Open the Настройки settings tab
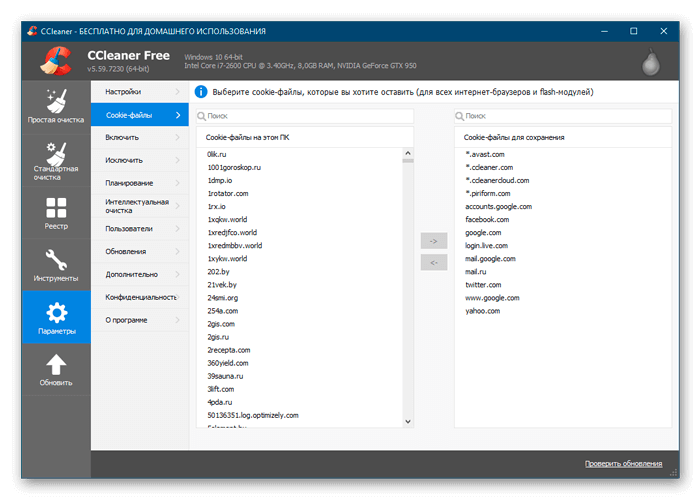Screen dimensions: 700x499 click(x=140, y=91)
